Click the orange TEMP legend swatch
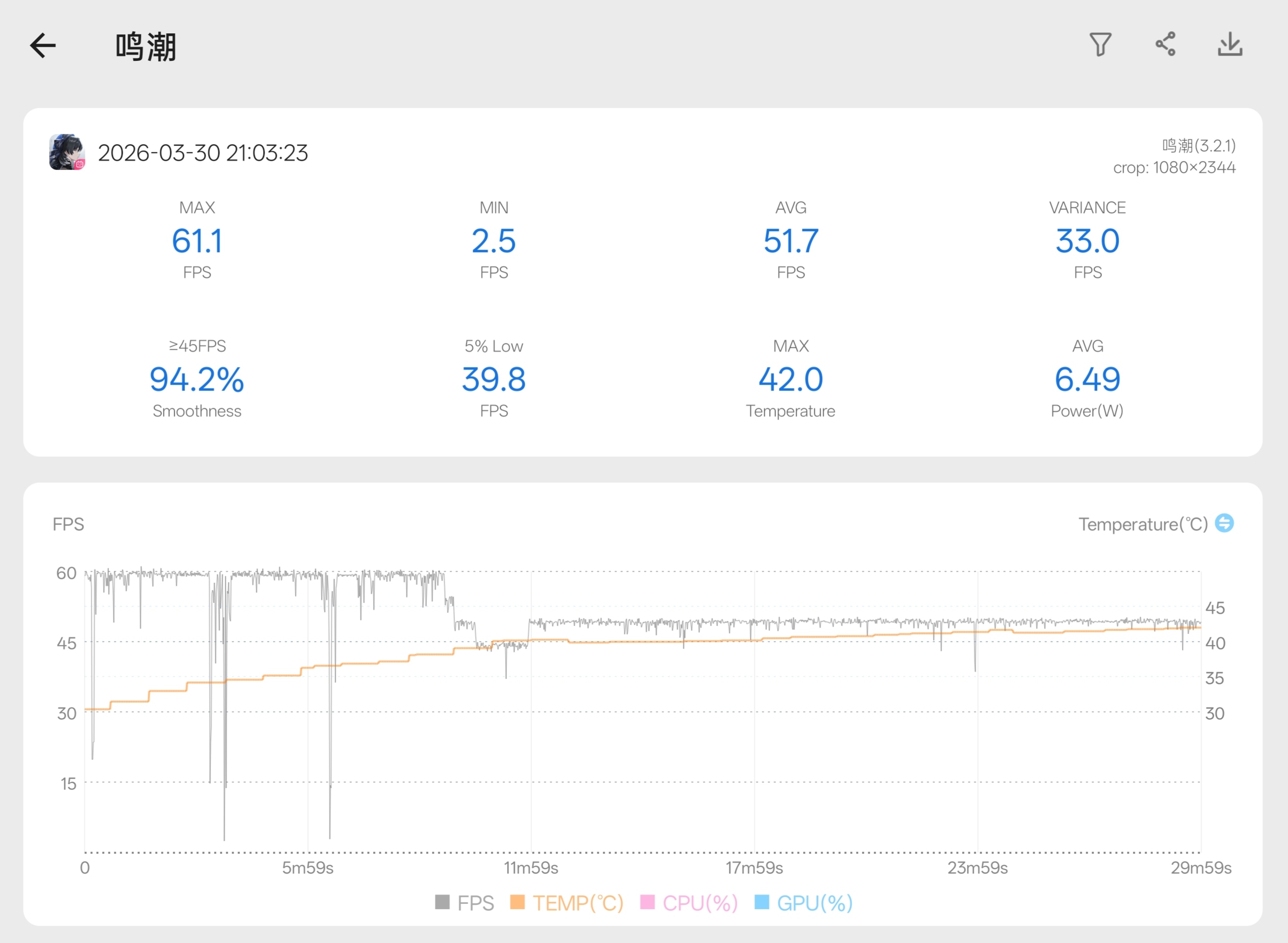 pos(517,902)
